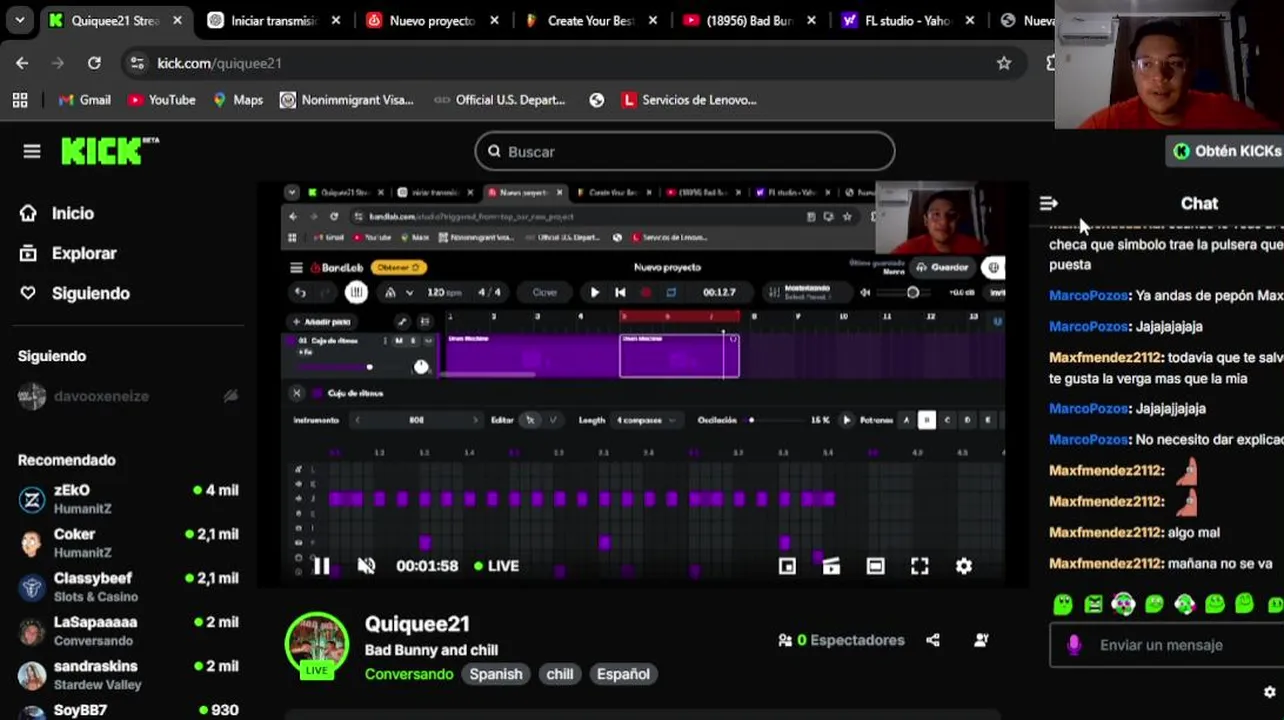Viewport: 1284px width, 720px height.
Task: Open the Quiquee21 channel avatar
Action: [x=317, y=645]
